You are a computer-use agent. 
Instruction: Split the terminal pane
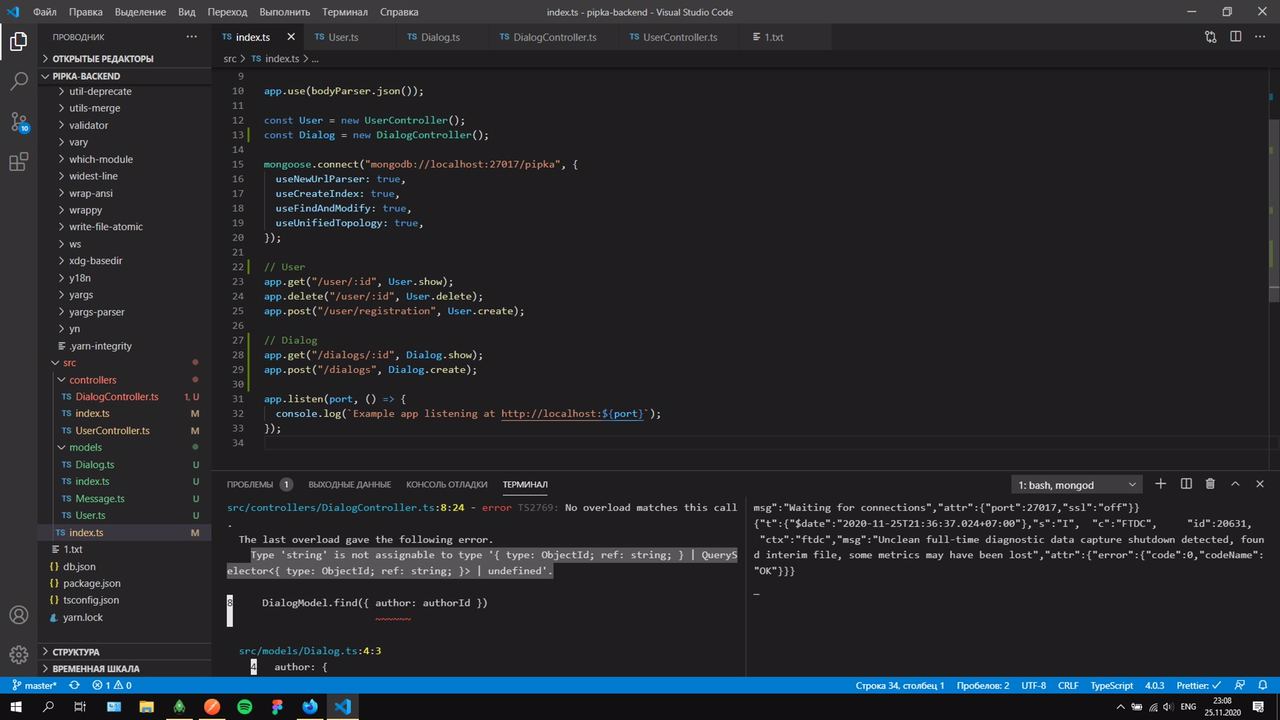(x=1186, y=484)
